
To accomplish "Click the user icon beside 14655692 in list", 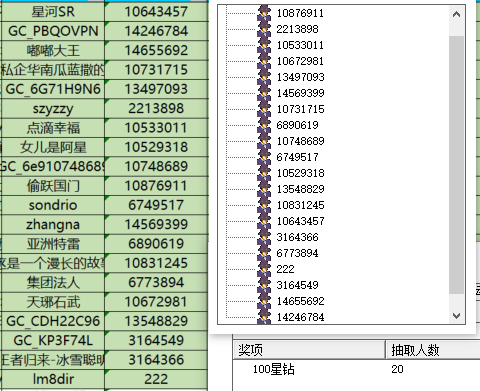I will pyautogui.click(x=264, y=301).
